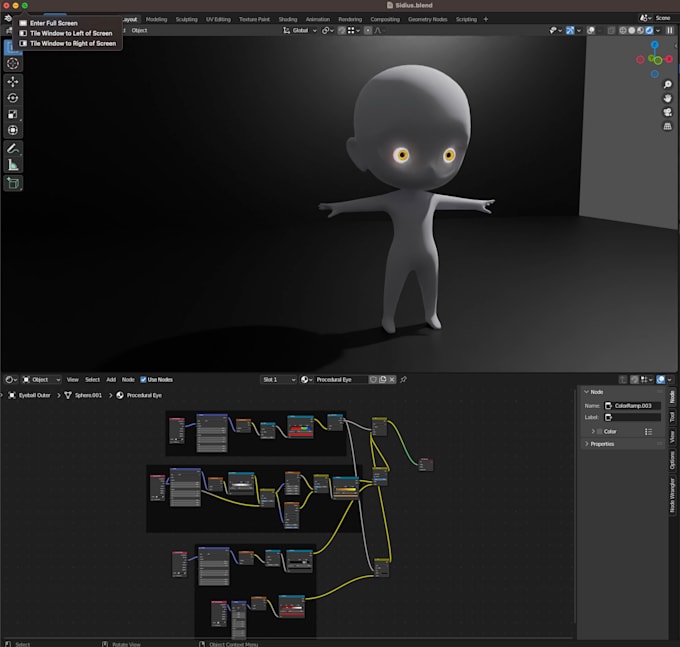Open the Slot 1 material slot dropdown
This screenshot has height=647, width=680.
[x=279, y=380]
